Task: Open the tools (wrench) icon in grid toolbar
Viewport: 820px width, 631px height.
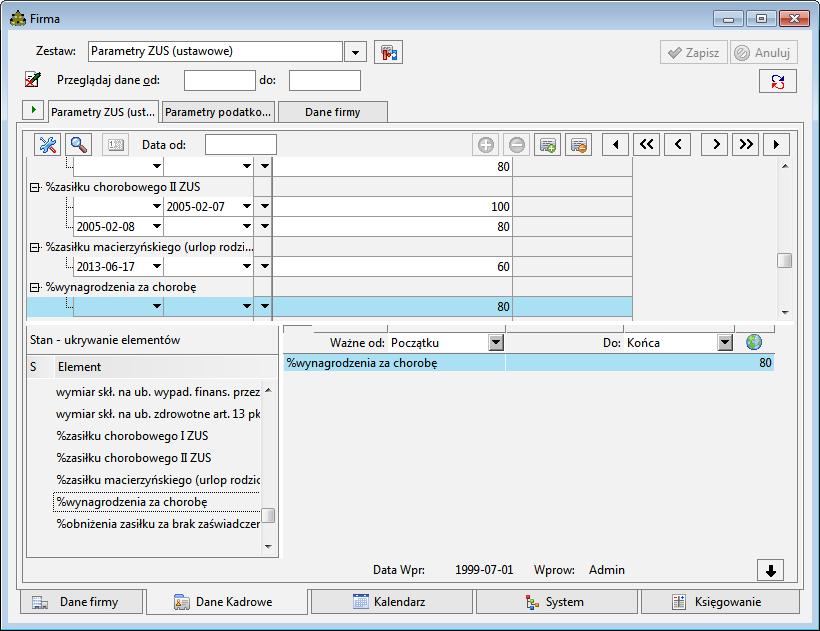Action: tap(48, 145)
